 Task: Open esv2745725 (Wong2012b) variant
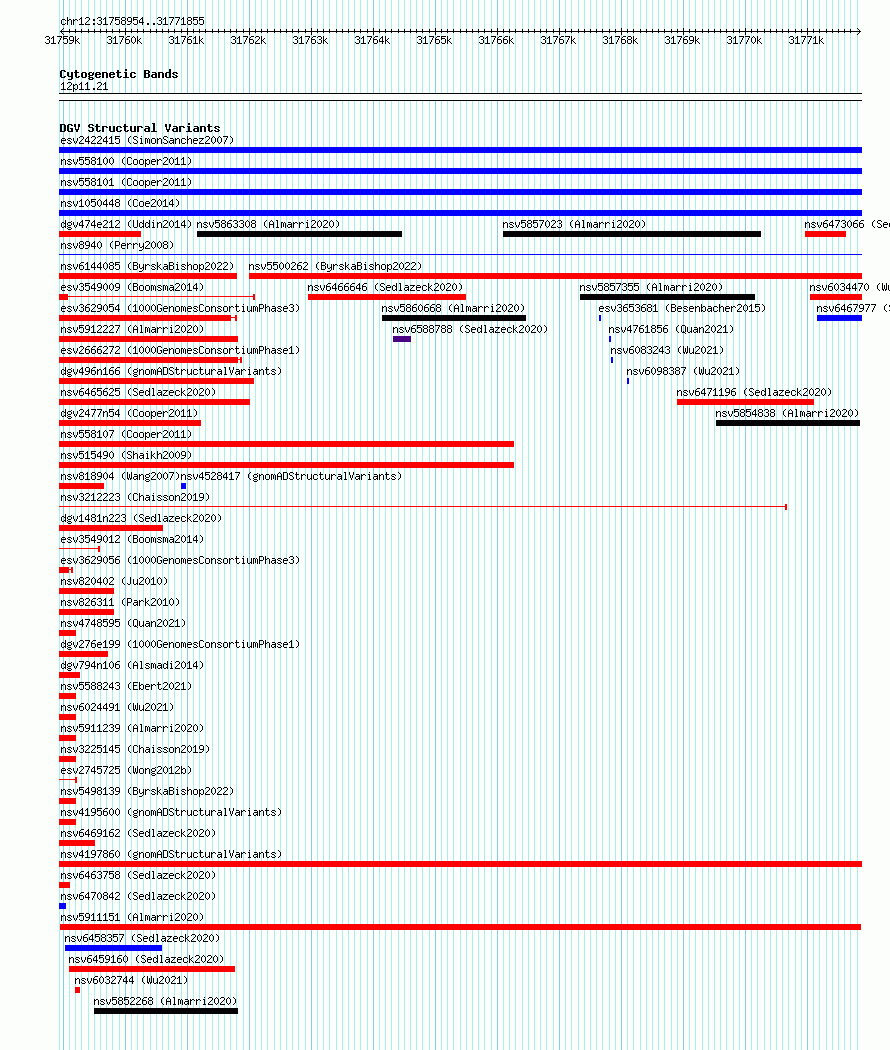(126, 770)
